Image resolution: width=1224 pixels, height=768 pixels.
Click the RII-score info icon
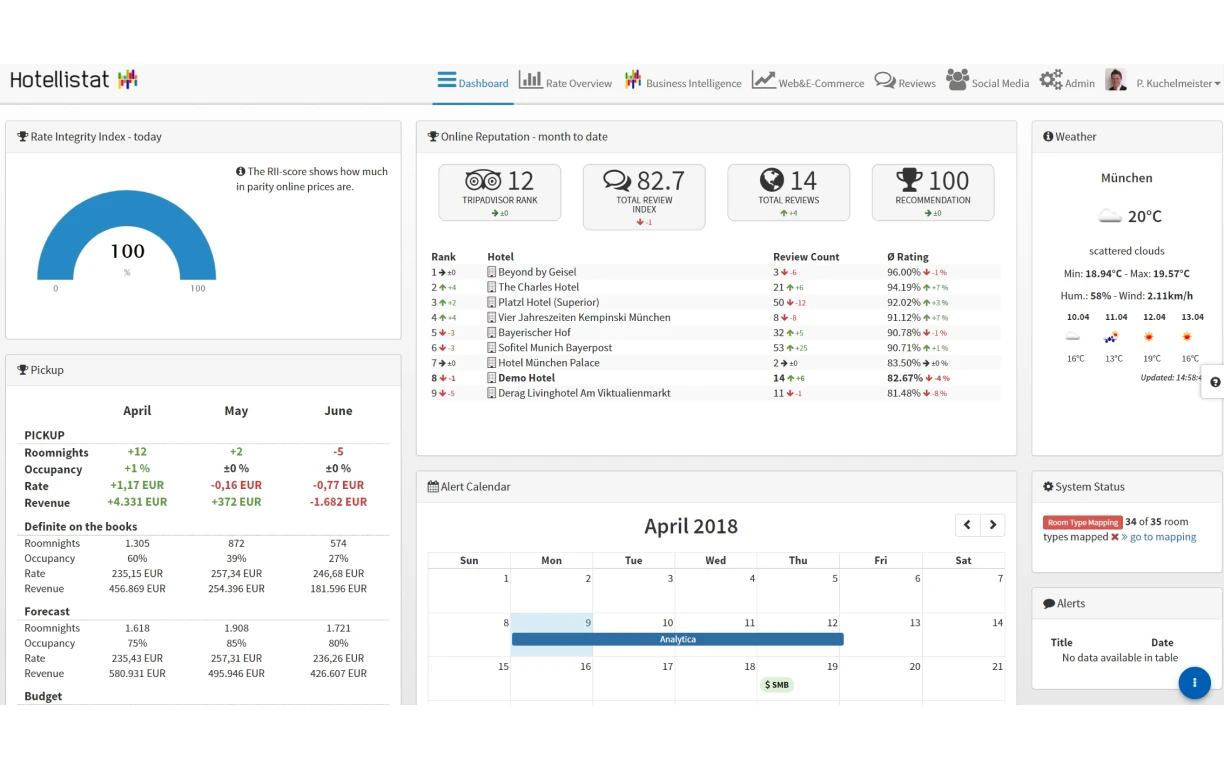click(x=241, y=172)
